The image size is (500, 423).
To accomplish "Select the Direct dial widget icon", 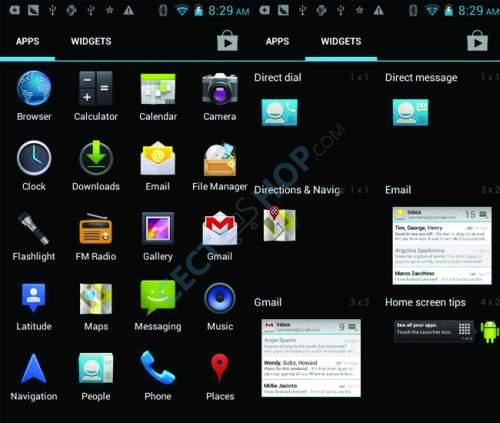I will (x=280, y=112).
